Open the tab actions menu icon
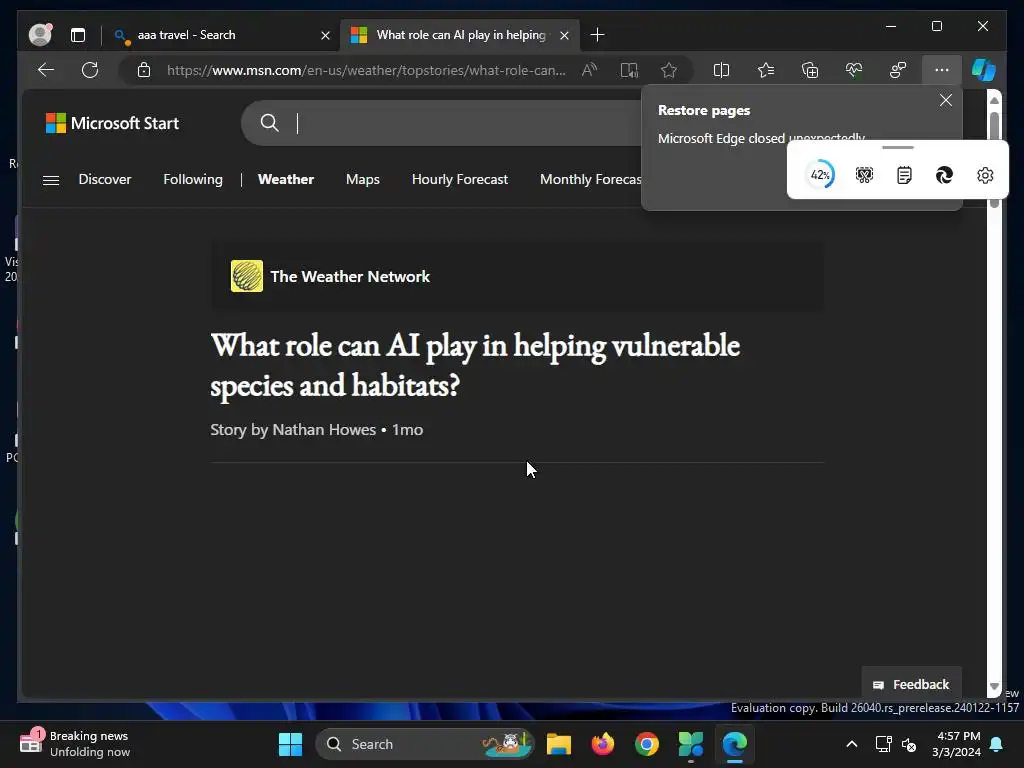1024x768 pixels. [78, 35]
